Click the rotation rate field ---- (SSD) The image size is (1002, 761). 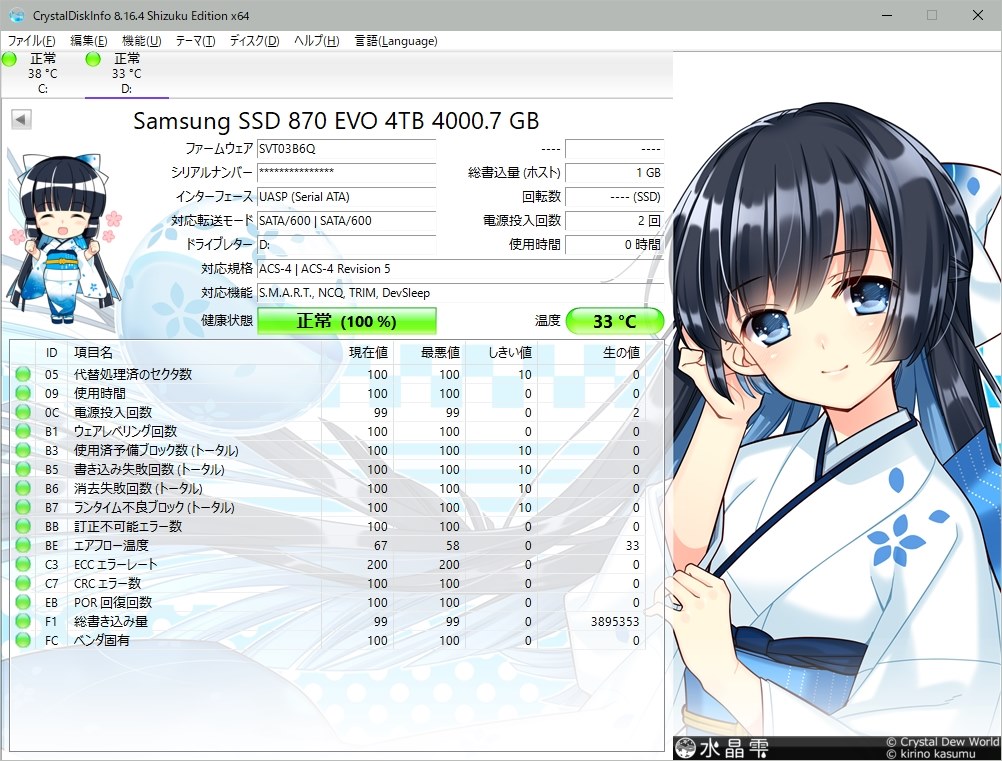point(615,197)
